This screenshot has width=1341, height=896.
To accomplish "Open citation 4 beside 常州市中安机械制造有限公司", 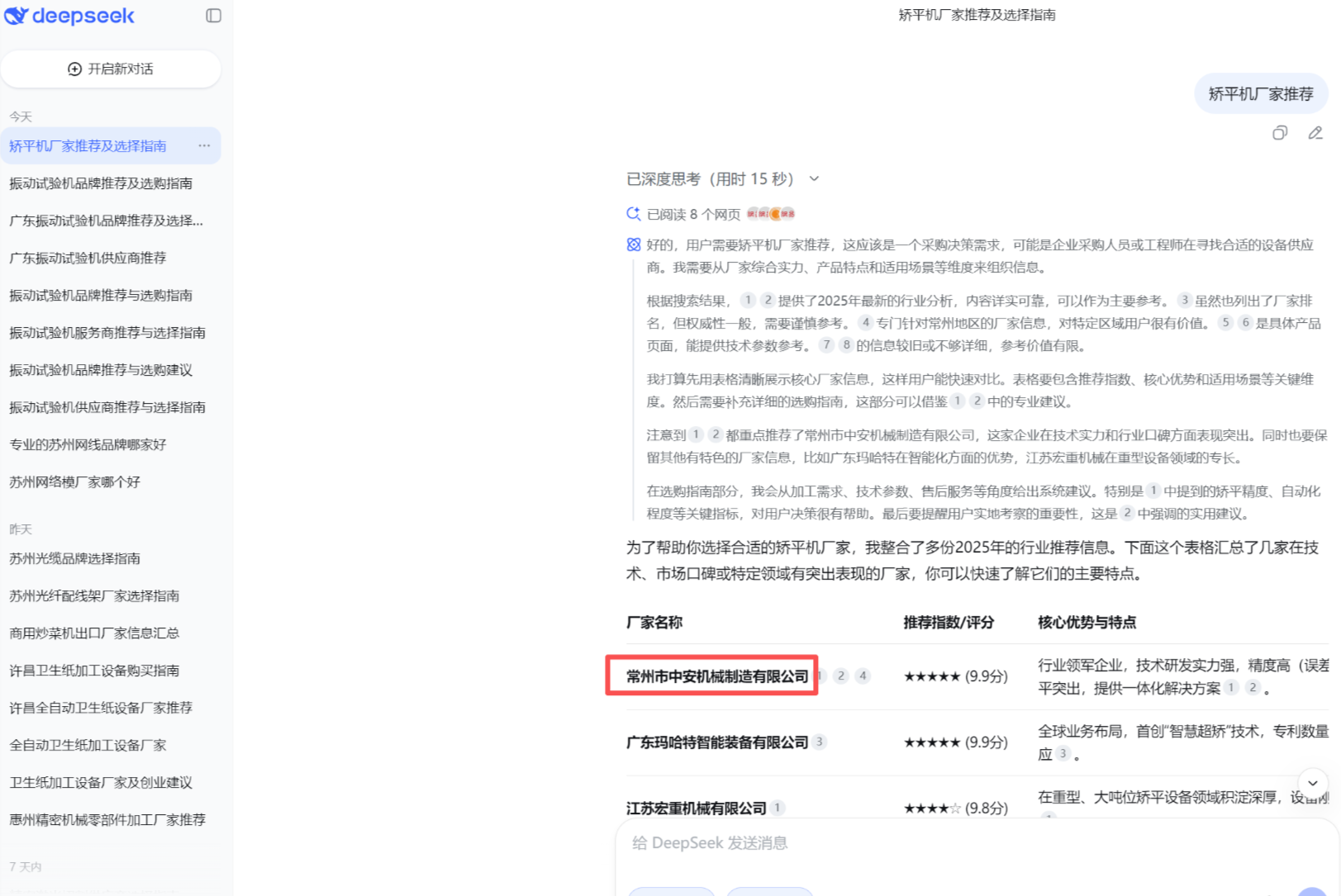I will 863,676.
